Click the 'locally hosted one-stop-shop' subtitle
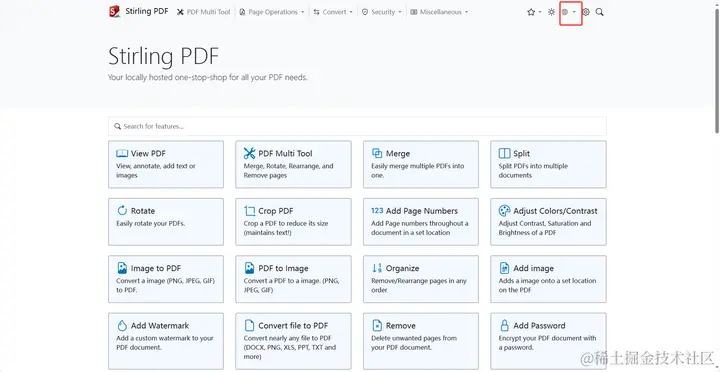 tap(208, 78)
